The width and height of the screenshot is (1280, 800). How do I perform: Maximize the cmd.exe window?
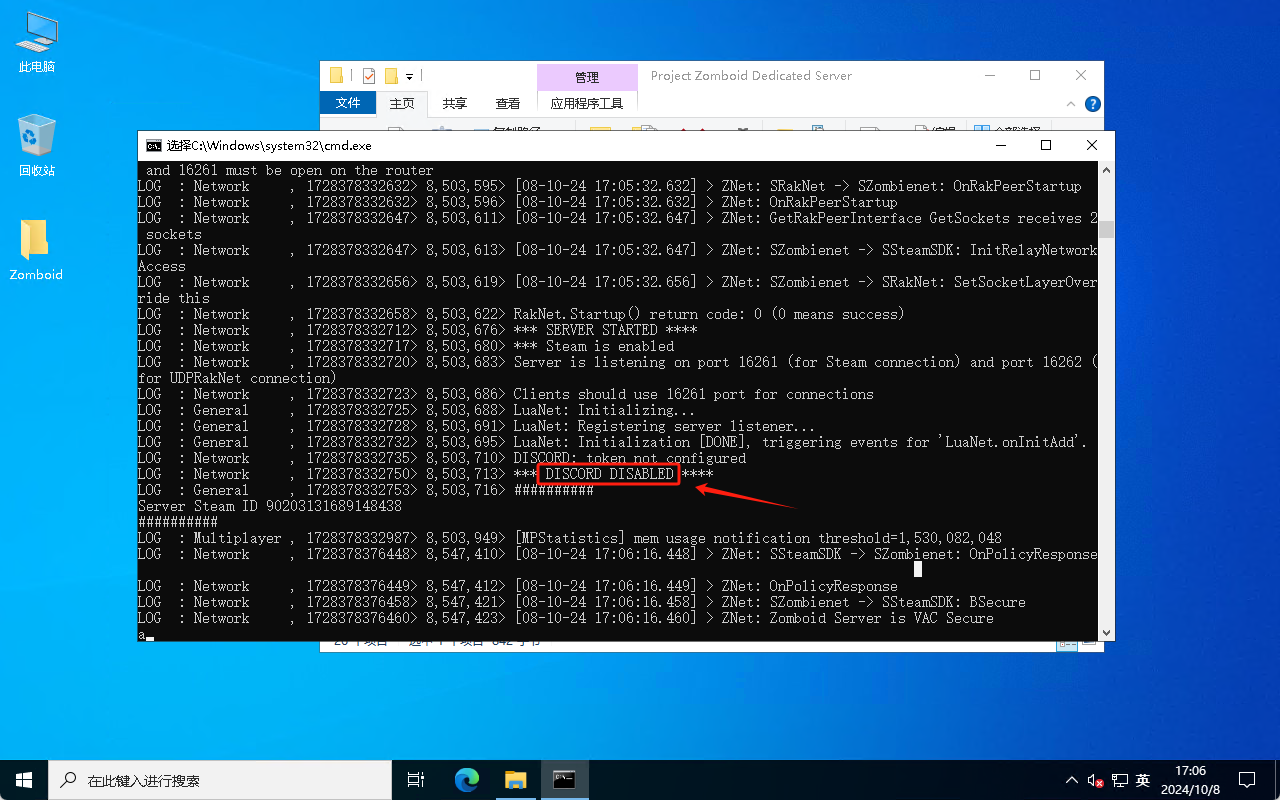click(1046, 145)
